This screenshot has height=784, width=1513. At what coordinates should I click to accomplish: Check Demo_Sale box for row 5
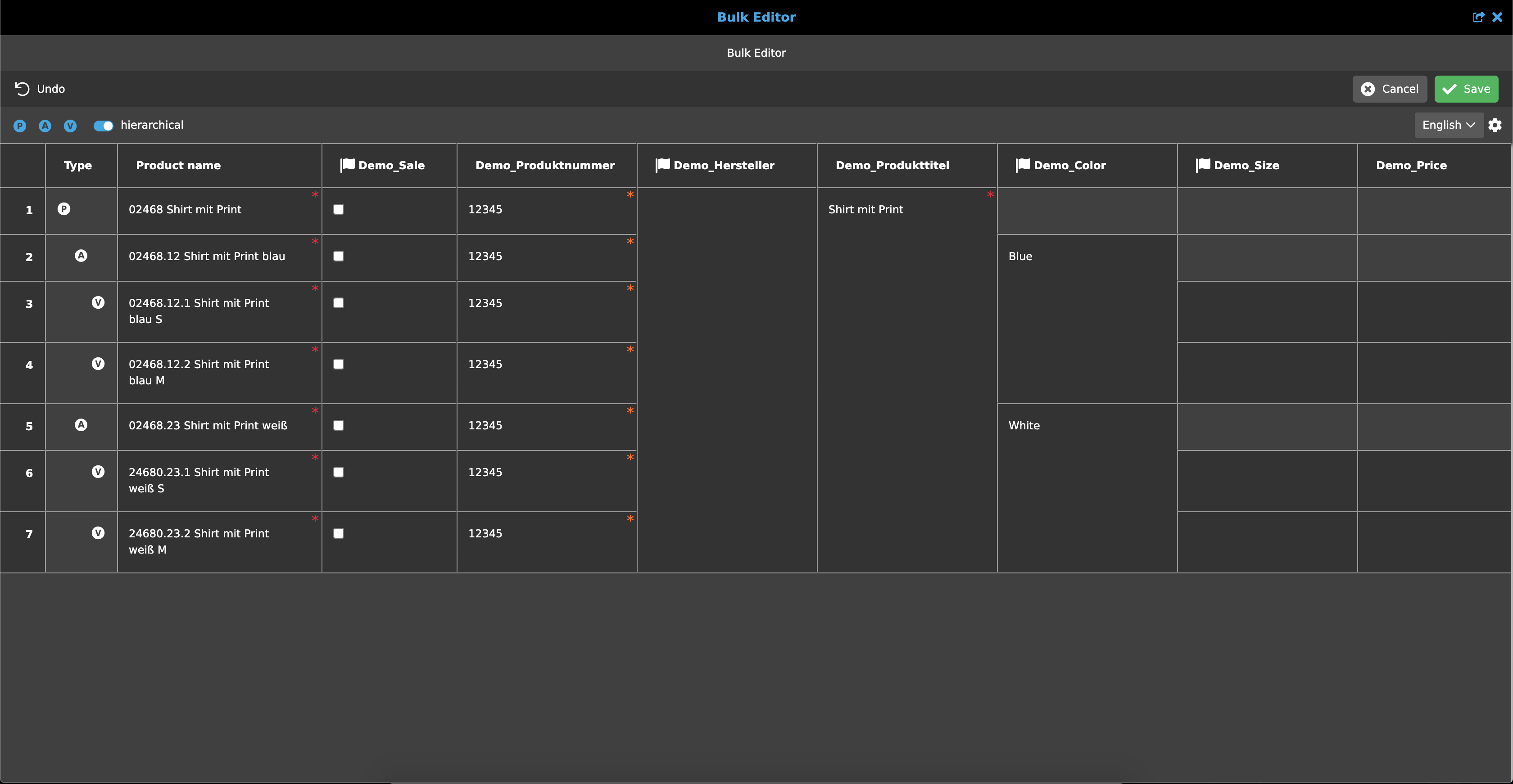click(x=338, y=425)
